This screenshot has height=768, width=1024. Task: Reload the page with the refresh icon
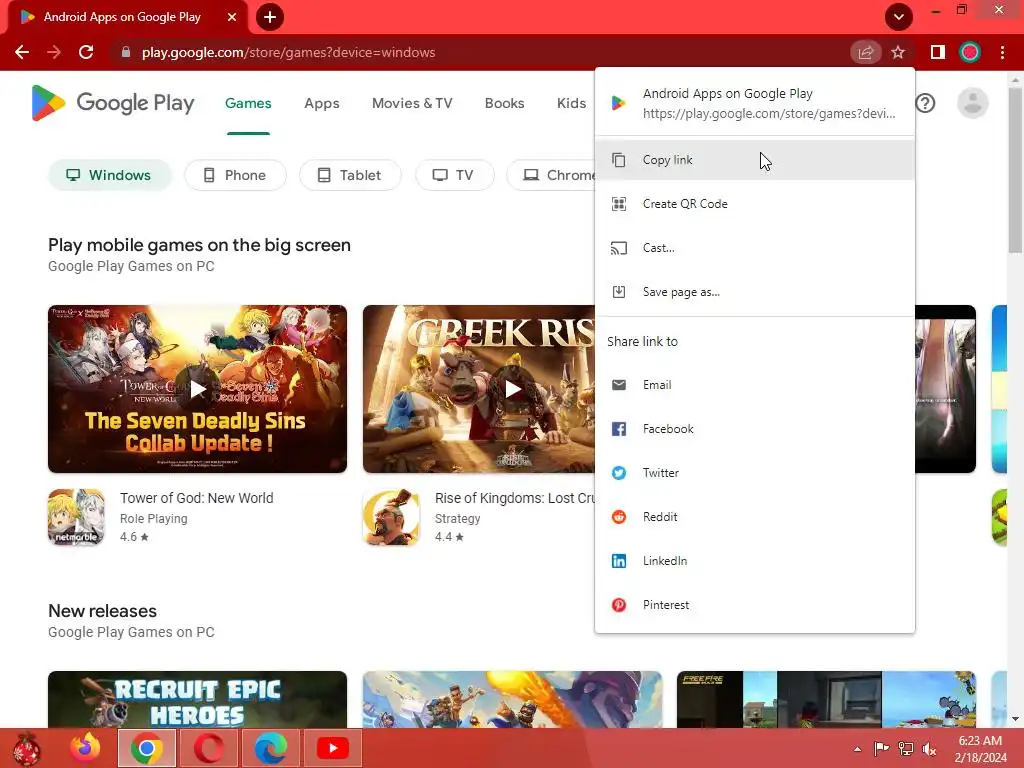86,52
